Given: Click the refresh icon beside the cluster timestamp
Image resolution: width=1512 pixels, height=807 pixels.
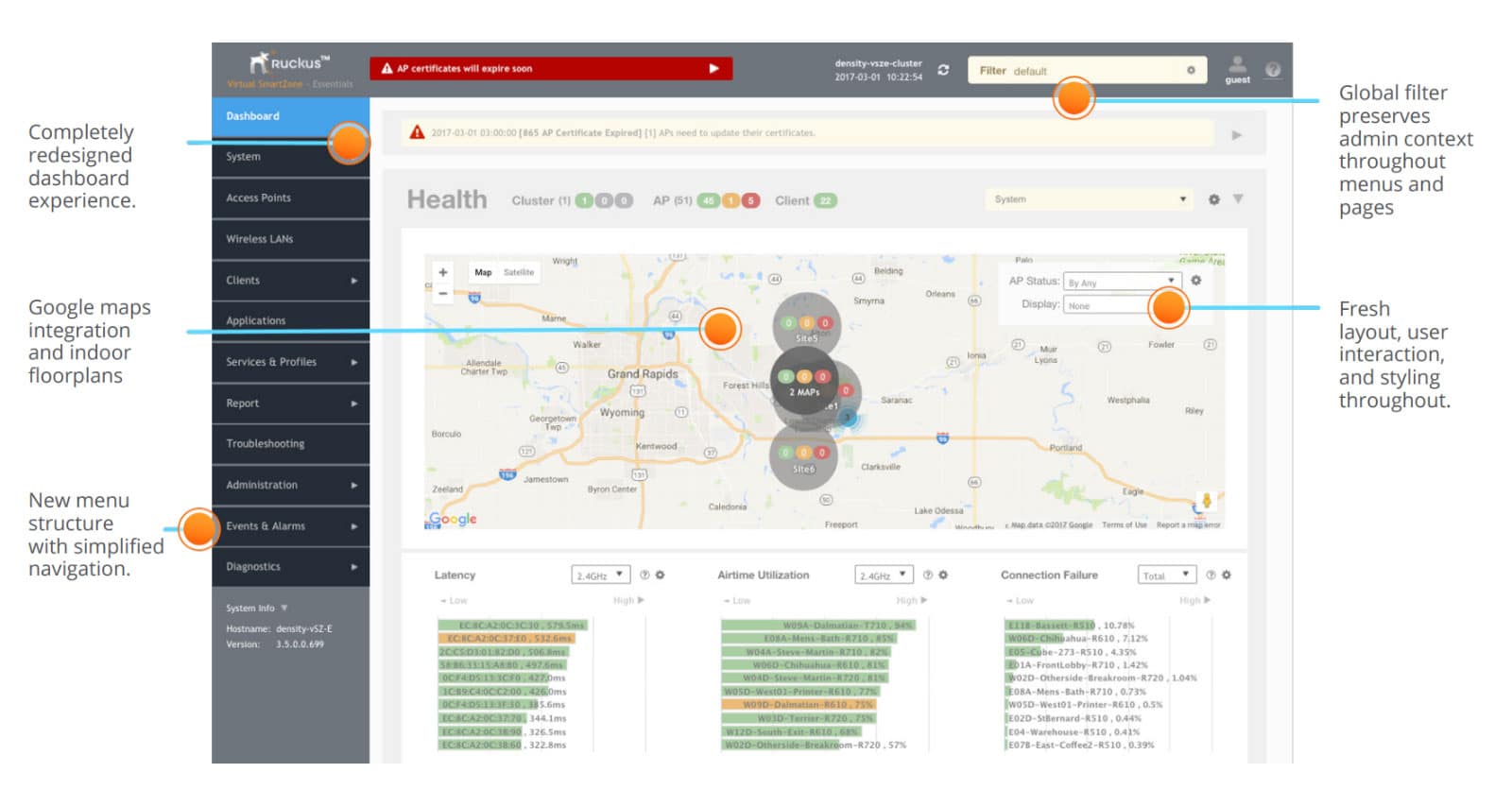Looking at the screenshot, I should (943, 70).
